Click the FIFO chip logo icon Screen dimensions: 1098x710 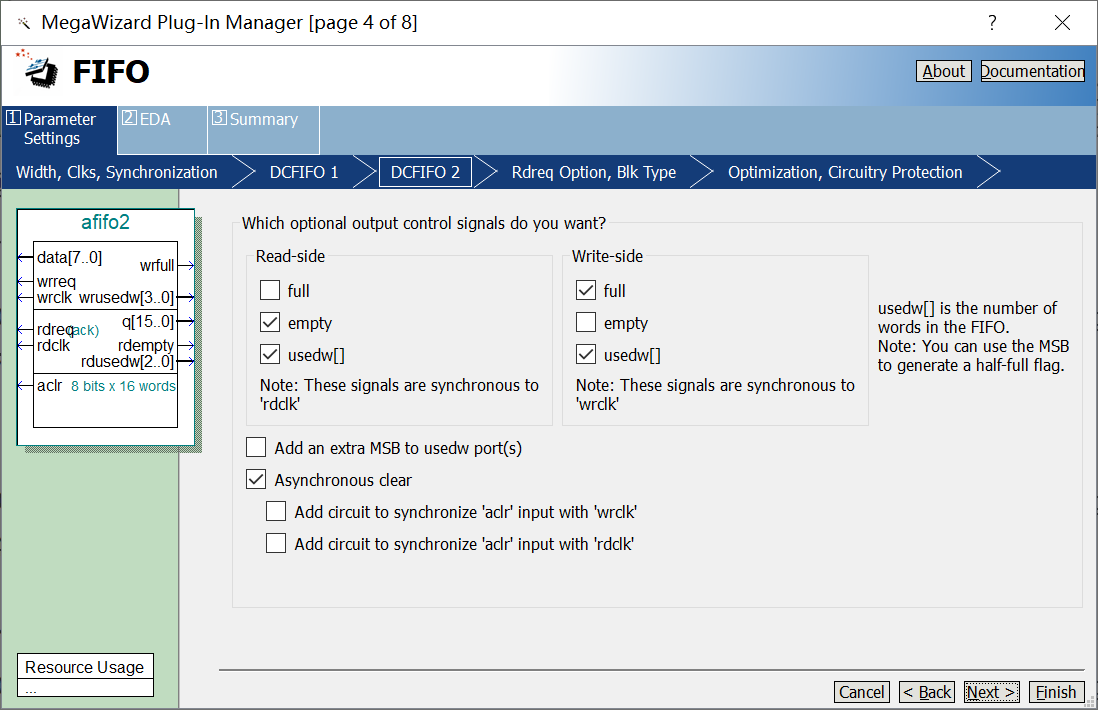pos(39,70)
